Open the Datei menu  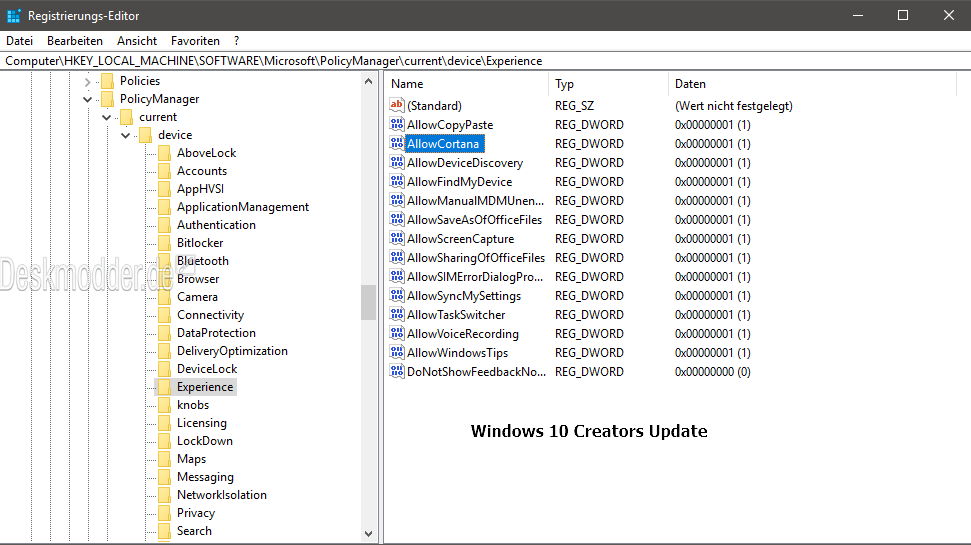[x=19, y=41]
